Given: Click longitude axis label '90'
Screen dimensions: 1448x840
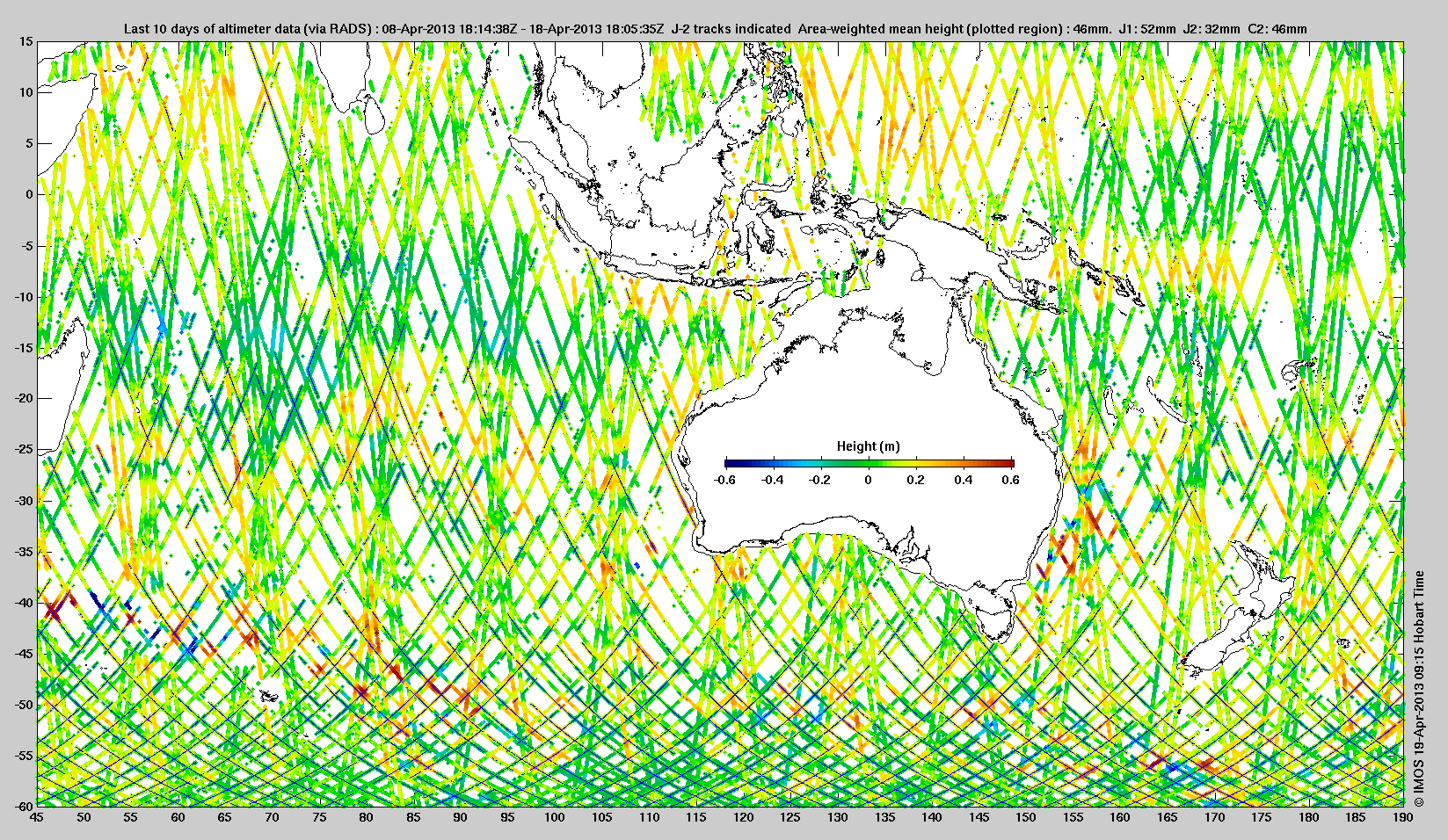Looking at the screenshot, I should (x=461, y=817).
